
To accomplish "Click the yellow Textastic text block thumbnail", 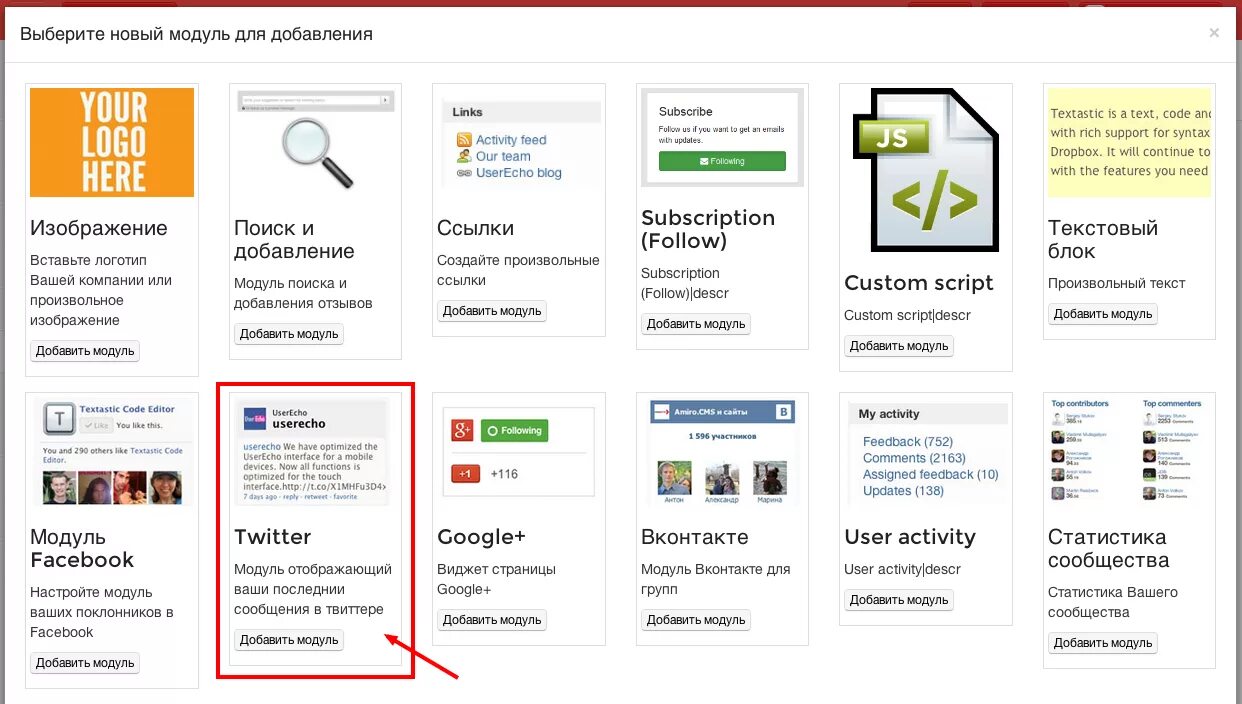I will click(1130, 142).
